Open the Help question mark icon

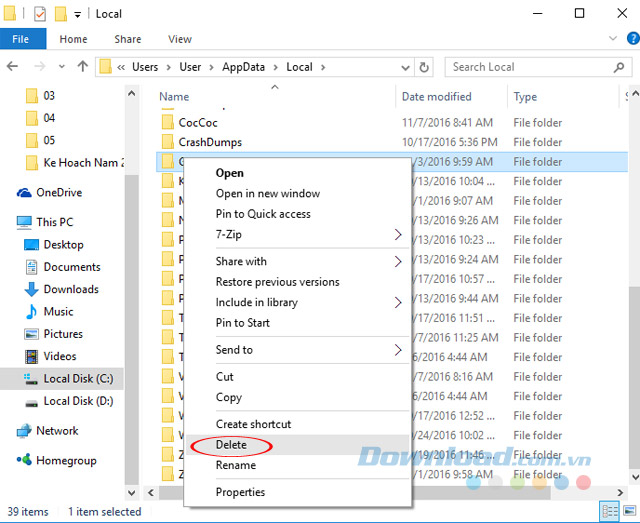pos(633,39)
